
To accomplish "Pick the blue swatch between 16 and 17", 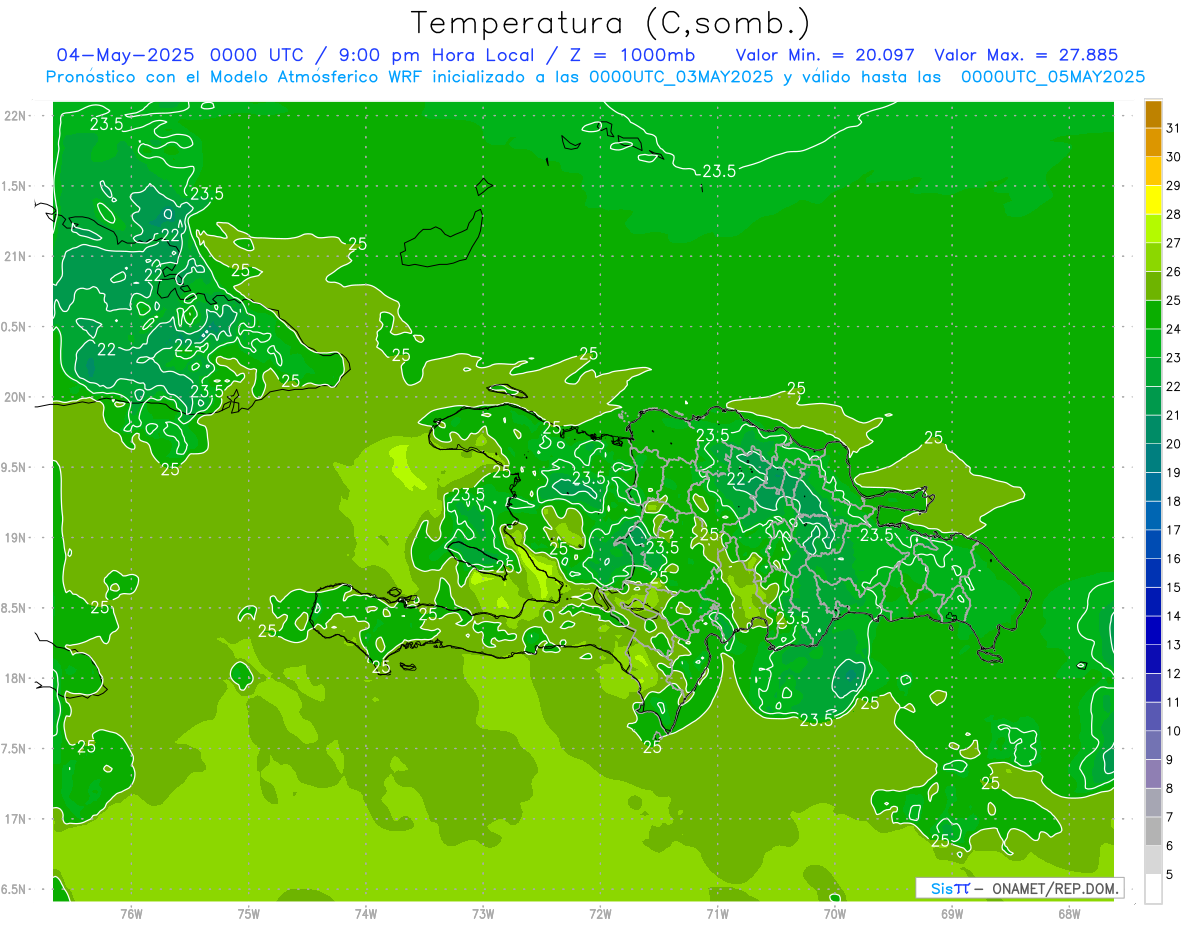I will pyautogui.click(x=1153, y=544).
